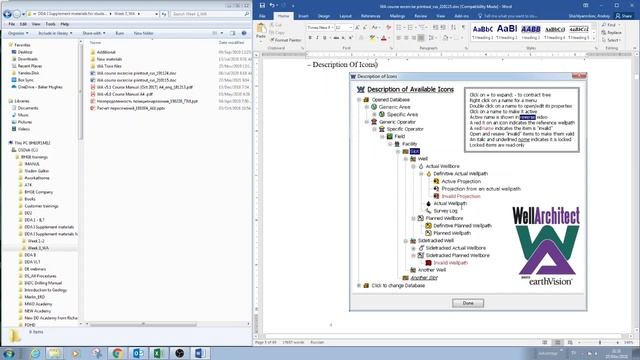
Task: Sort the selected paragraphs
Action: pyautogui.click(x=453, y=27)
